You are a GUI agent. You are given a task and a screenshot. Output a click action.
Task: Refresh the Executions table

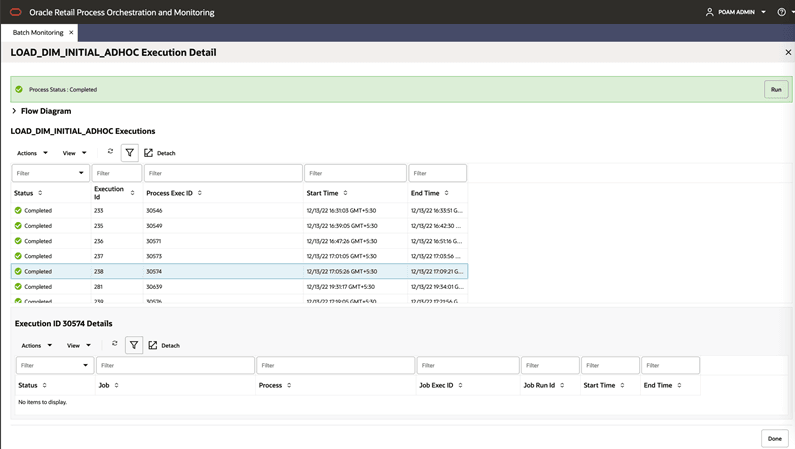pyautogui.click(x=110, y=151)
